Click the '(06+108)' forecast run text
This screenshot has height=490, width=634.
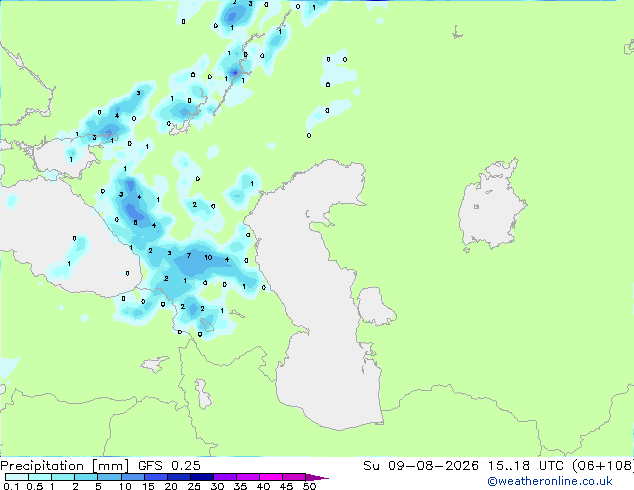603,466
